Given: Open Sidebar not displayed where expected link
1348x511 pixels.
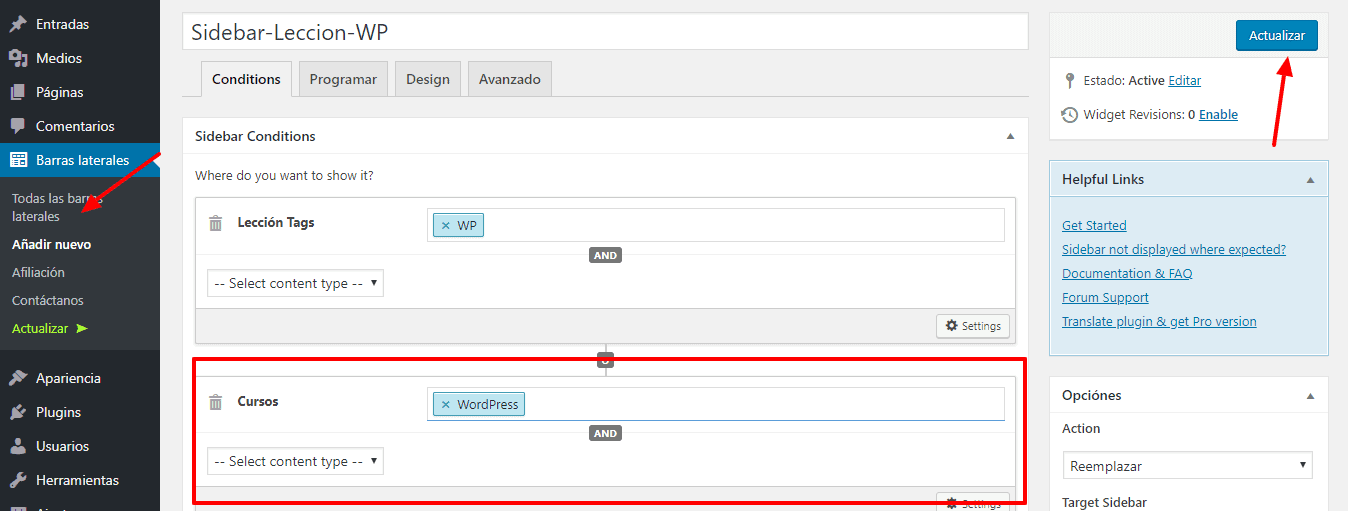Looking at the screenshot, I should point(1174,250).
